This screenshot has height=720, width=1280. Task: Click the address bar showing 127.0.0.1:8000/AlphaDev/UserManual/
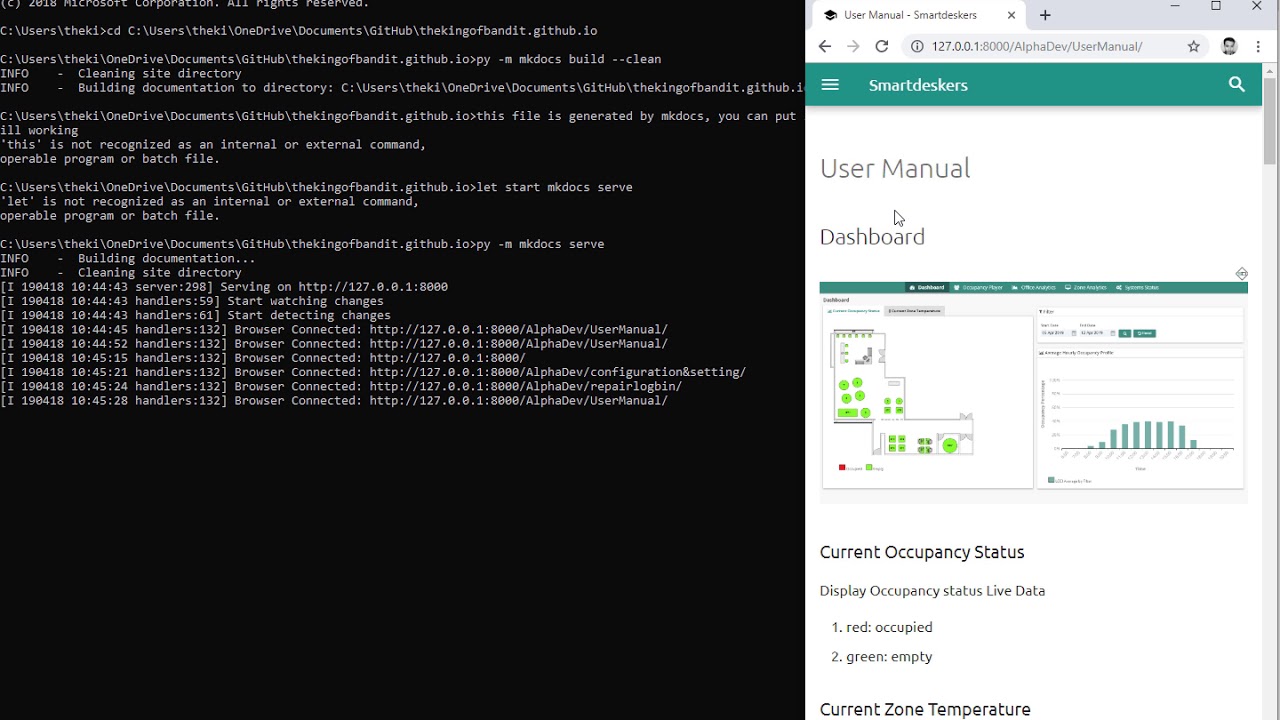click(1037, 46)
